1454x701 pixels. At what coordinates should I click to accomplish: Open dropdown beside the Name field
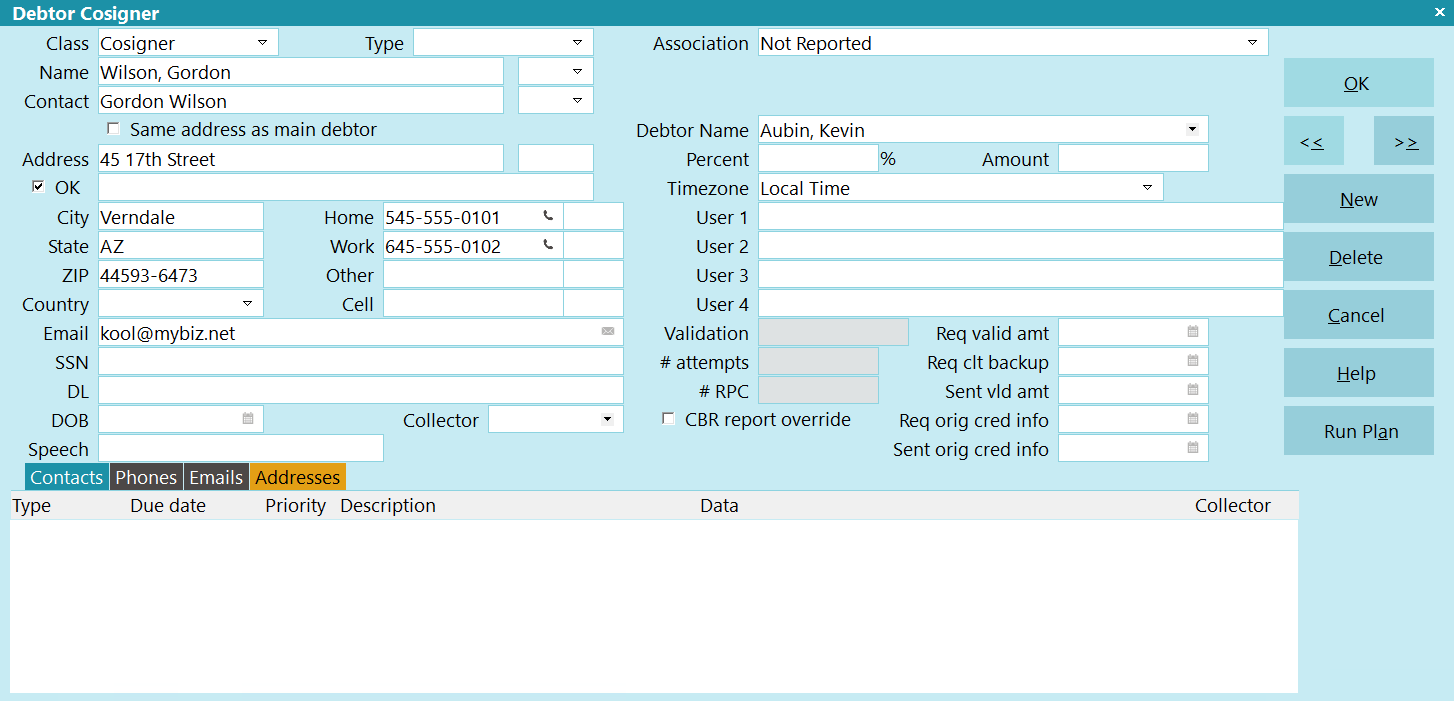click(x=577, y=71)
